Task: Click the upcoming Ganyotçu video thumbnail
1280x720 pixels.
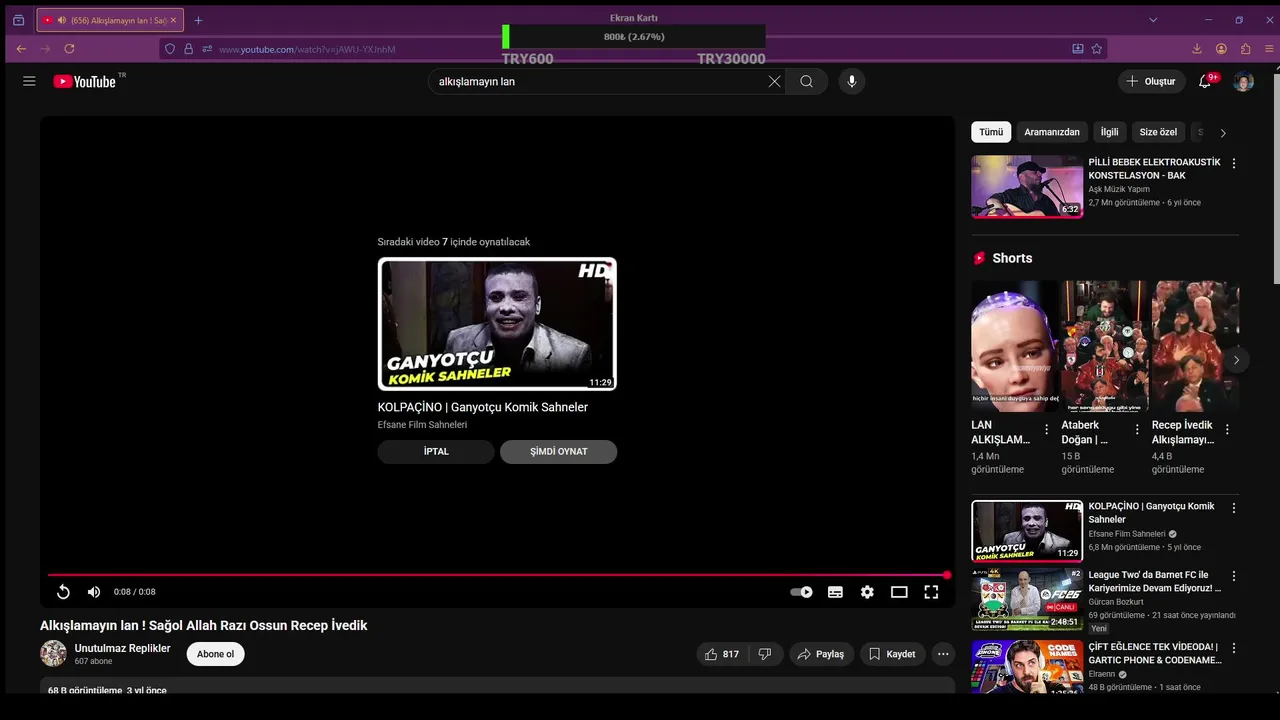Action: (x=497, y=324)
